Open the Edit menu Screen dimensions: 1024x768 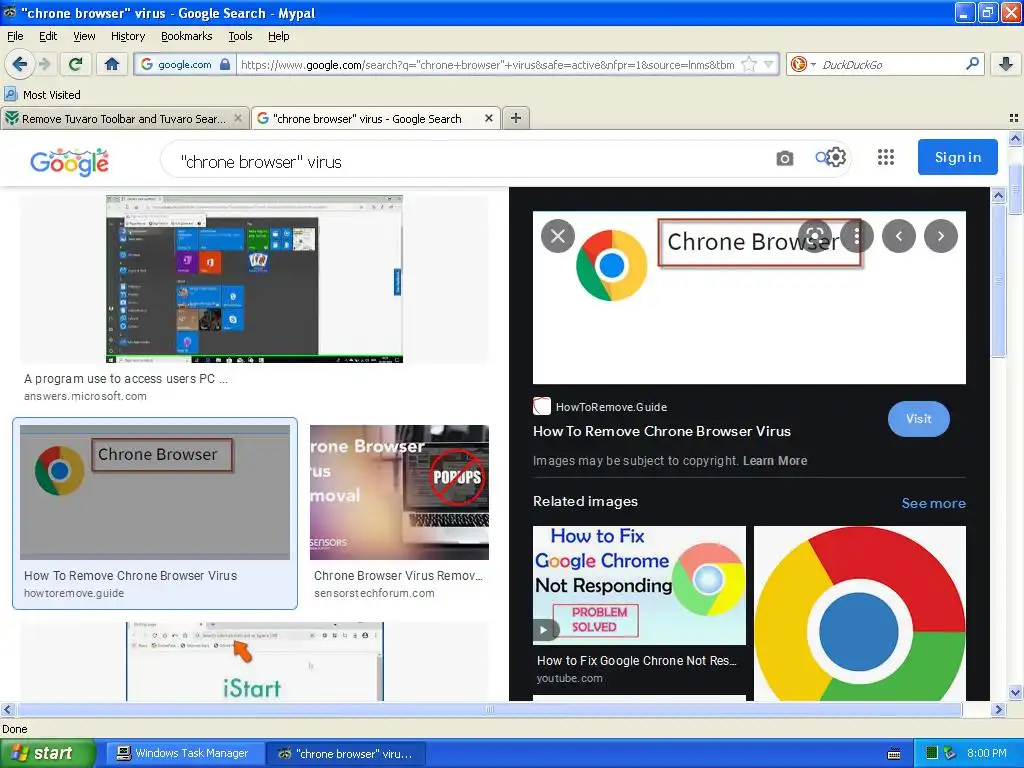48,36
